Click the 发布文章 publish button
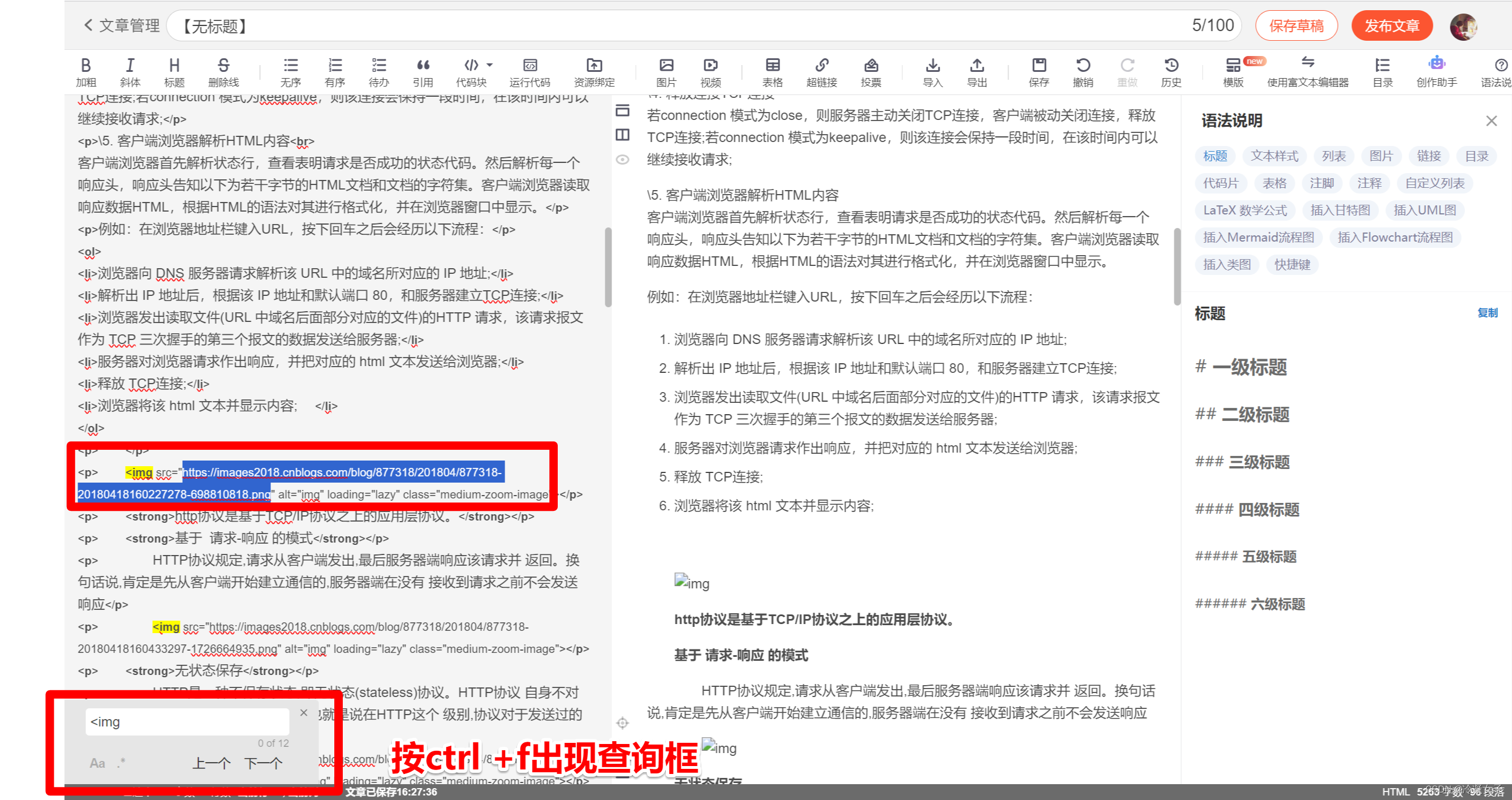Image resolution: width=1512 pixels, height=800 pixels. [1391, 26]
